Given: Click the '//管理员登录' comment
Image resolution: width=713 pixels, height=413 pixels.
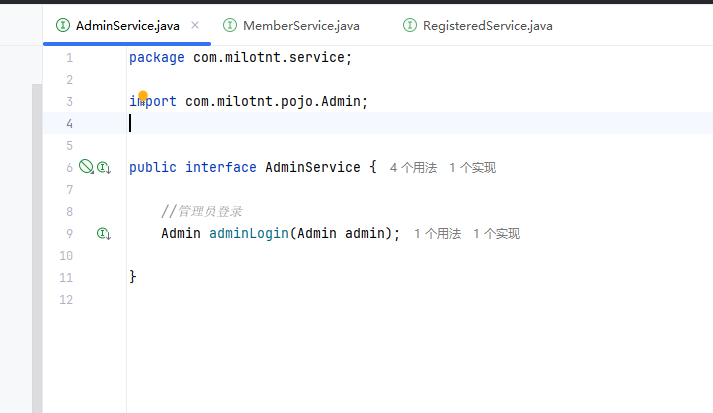Looking at the screenshot, I should [x=201, y=212].
